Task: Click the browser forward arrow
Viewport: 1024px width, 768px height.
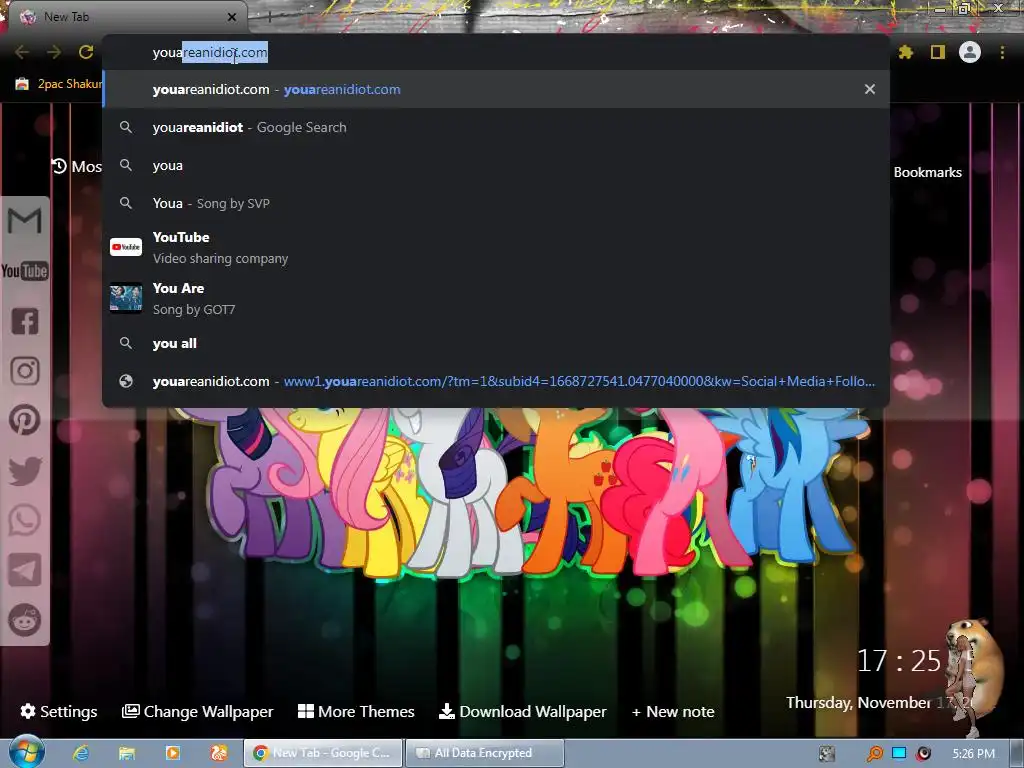Action: click(54, 52)
